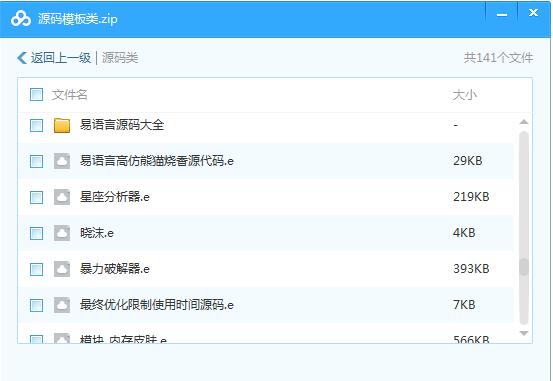Click 返回上一级 to go back
The height and width of the screenshot is (381, 553).
point(61,58)
